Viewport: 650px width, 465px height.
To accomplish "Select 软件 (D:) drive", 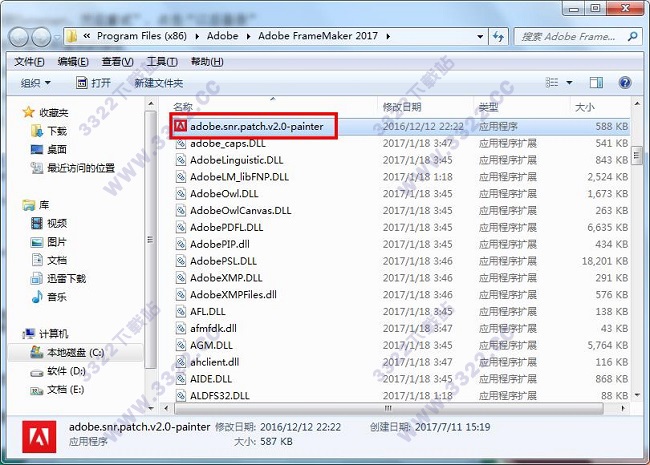I will pyautogui.click(x=66, y=371).
